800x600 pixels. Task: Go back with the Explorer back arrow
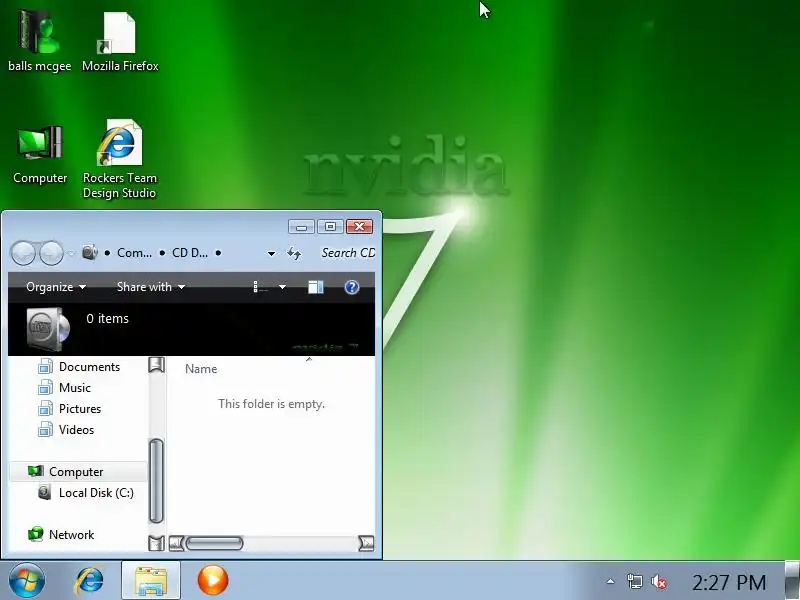coord(23,253)
